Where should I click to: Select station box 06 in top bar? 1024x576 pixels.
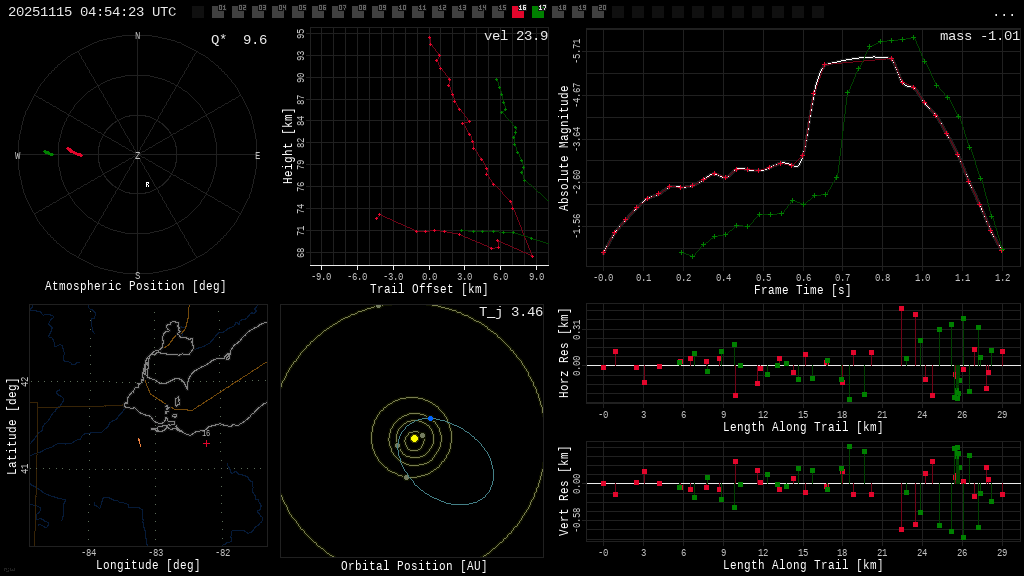[x=318, y=11]
